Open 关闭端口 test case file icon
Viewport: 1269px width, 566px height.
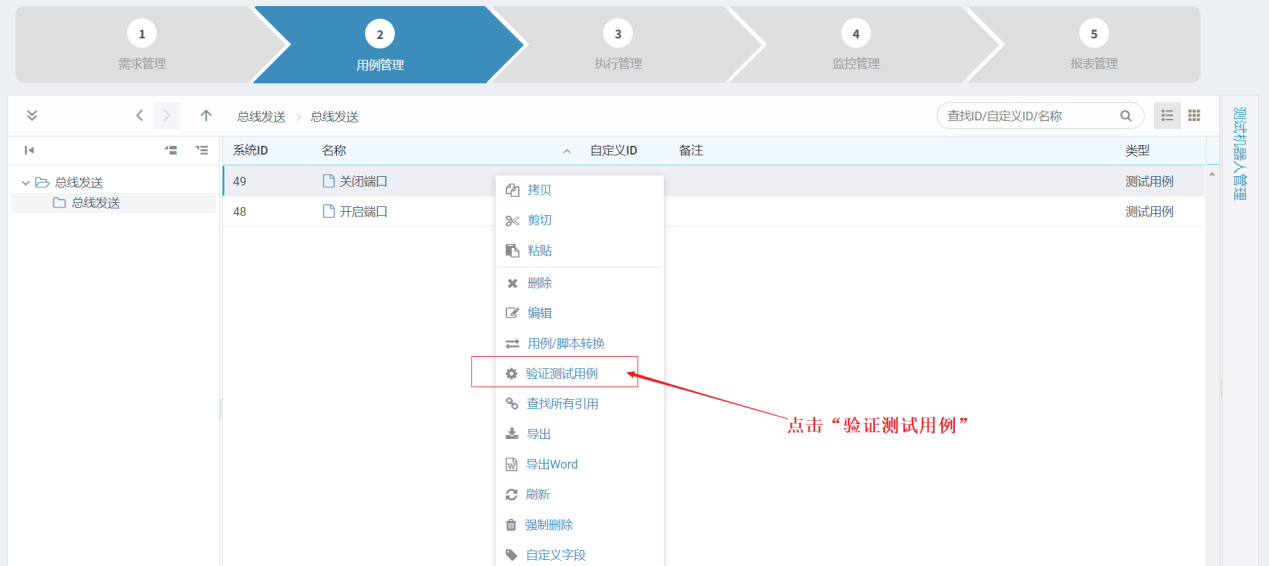[327, 182]
